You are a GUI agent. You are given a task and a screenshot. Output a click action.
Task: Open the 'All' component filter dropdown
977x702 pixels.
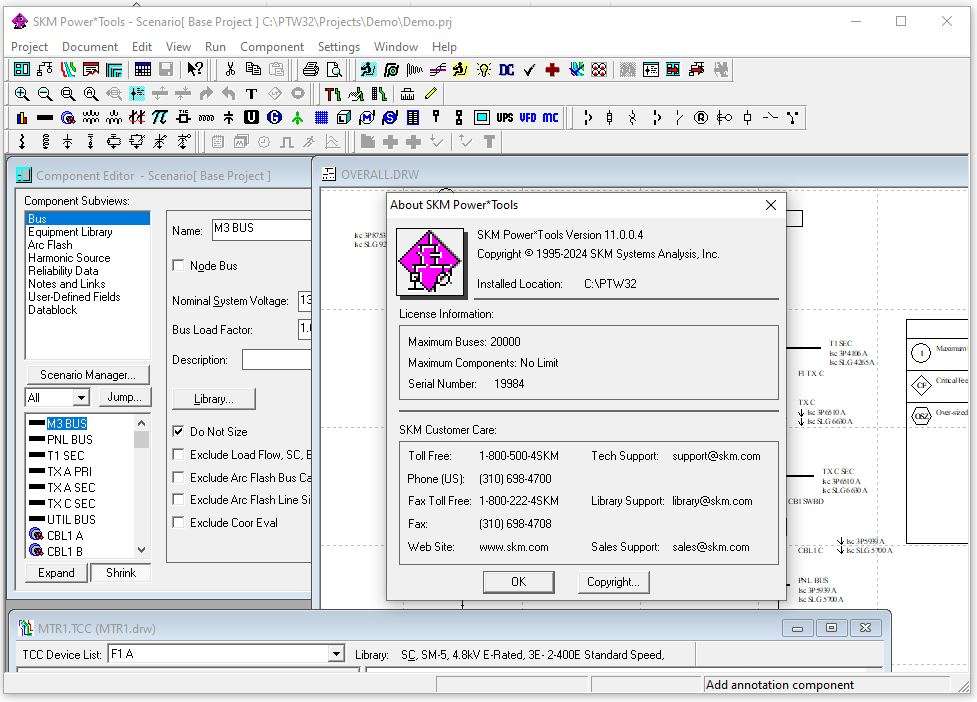click(x=81, y=397)
